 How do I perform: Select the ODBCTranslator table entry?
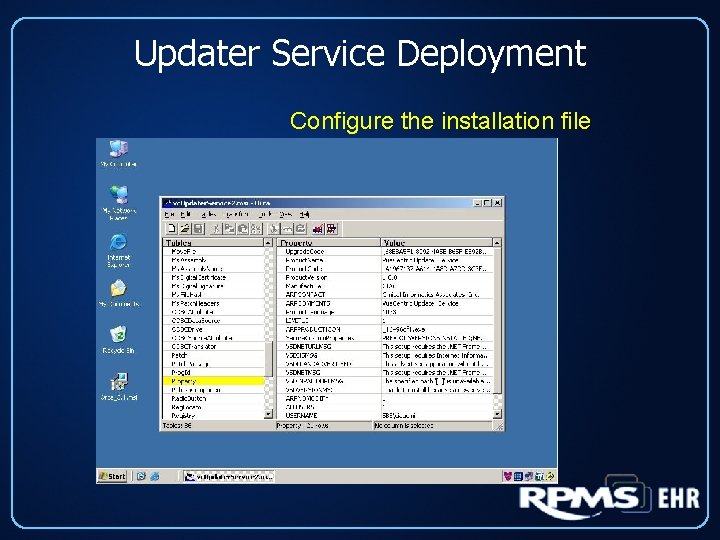tap(214, 347)
